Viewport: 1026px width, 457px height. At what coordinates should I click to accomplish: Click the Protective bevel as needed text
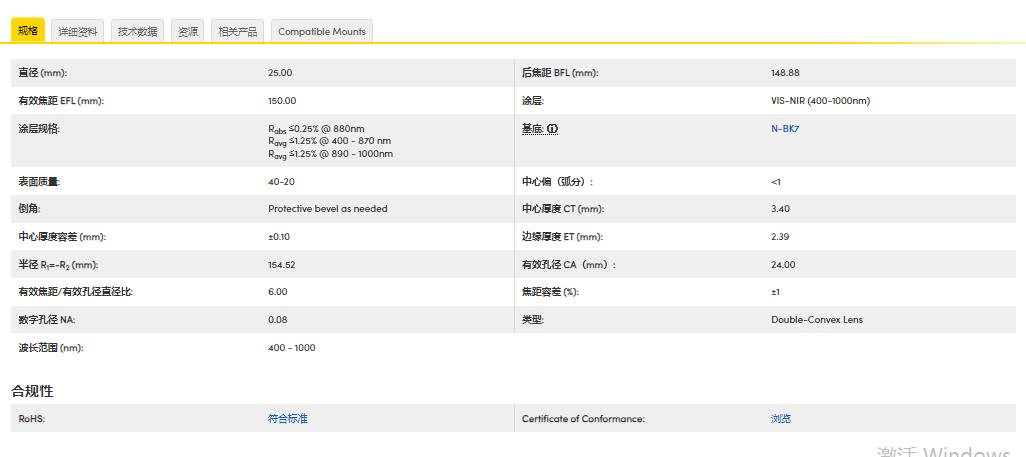(x=327, y=209)
